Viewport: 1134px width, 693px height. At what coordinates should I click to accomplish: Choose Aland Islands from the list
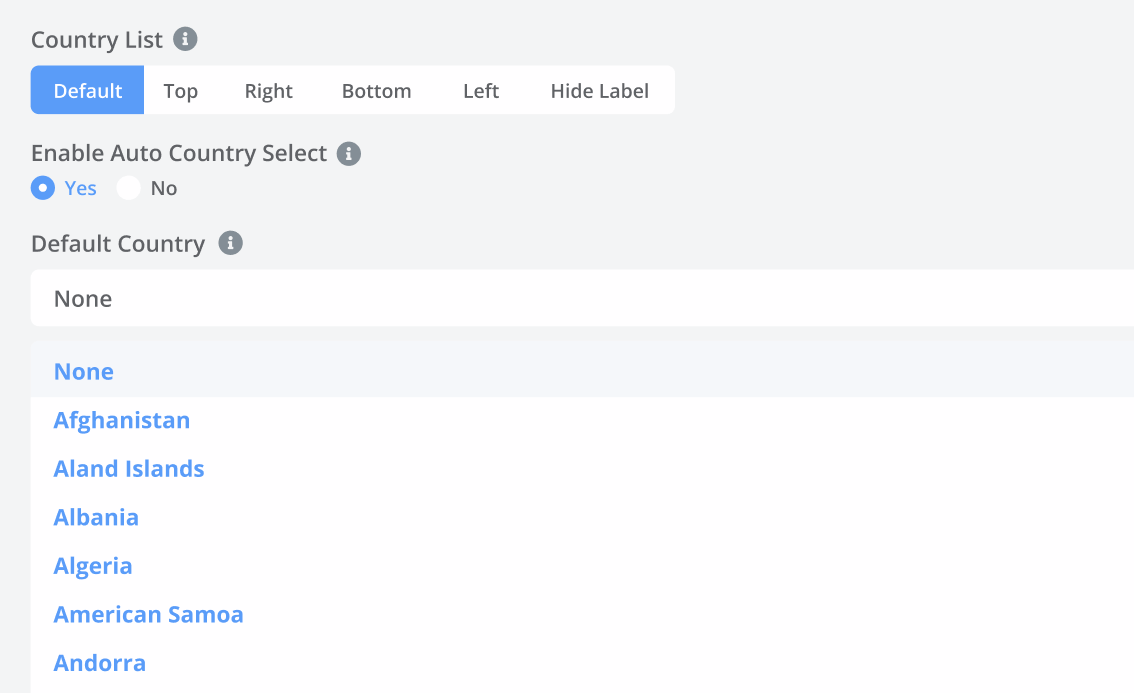[129, 469]
